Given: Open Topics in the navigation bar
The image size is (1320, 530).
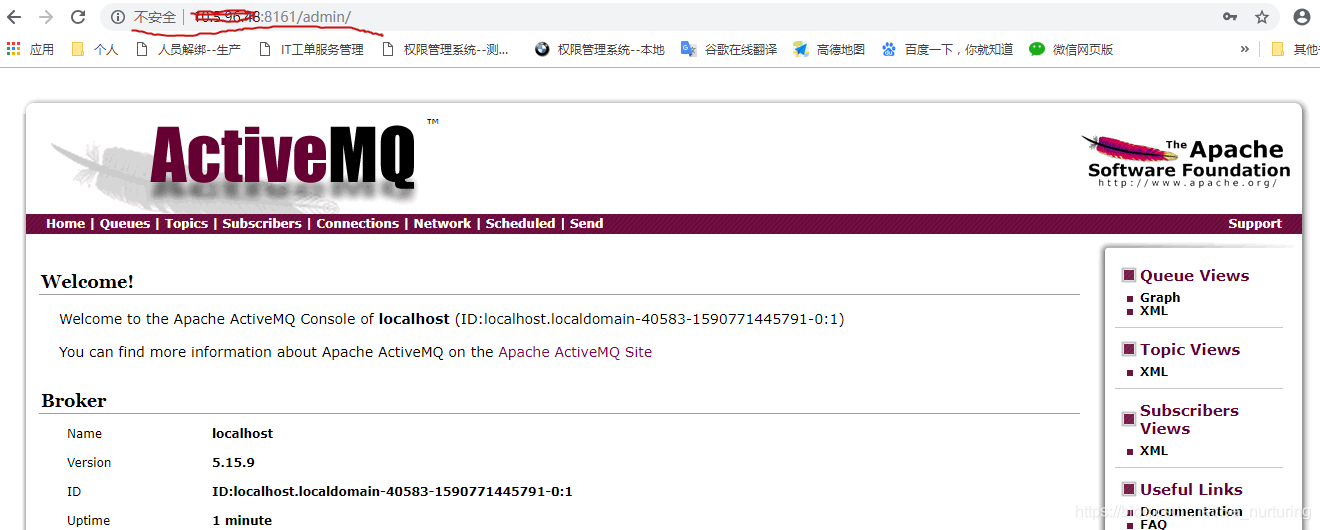Looking at the screenshot, I should click(x=186, y=224).
